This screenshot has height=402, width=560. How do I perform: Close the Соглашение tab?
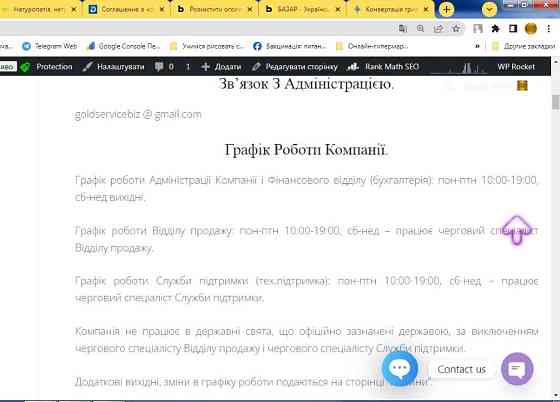point(162,10)
